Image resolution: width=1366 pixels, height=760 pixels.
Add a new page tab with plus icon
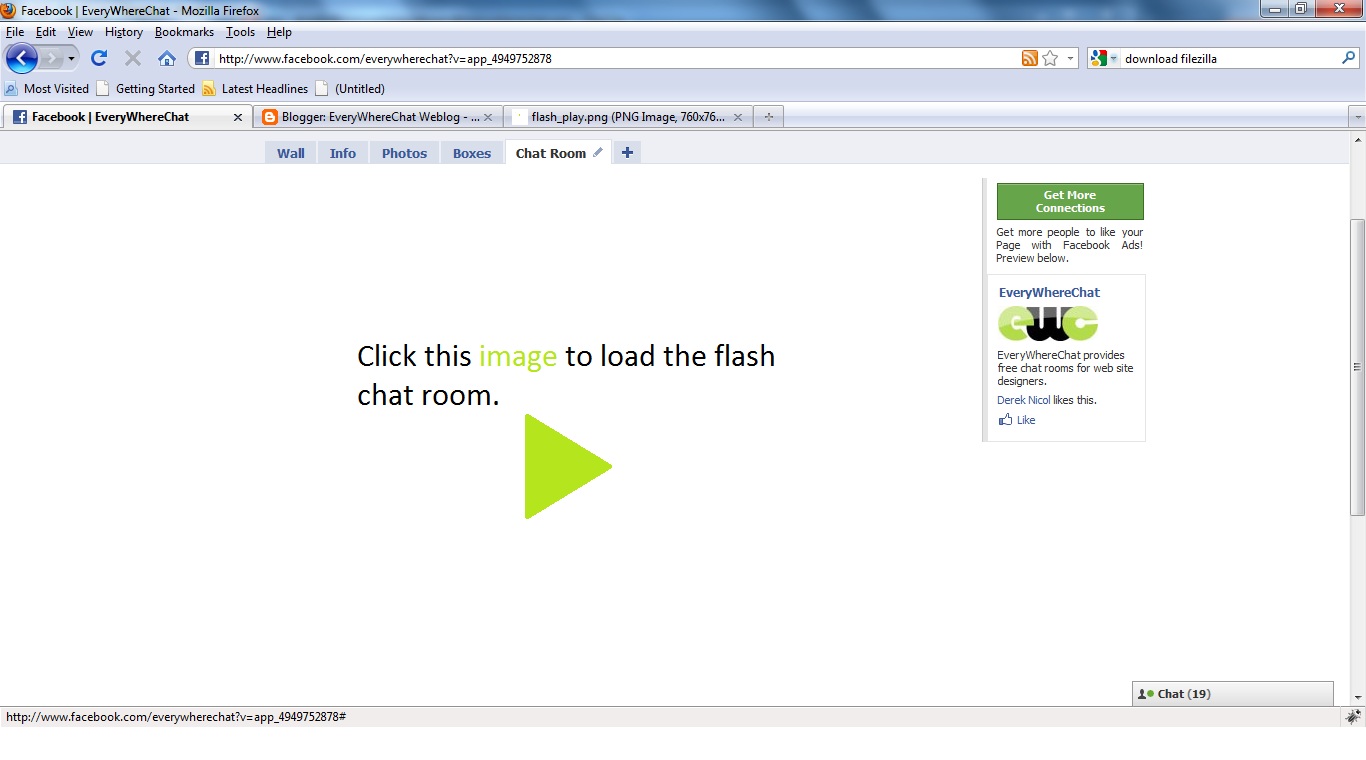point(627,152)
